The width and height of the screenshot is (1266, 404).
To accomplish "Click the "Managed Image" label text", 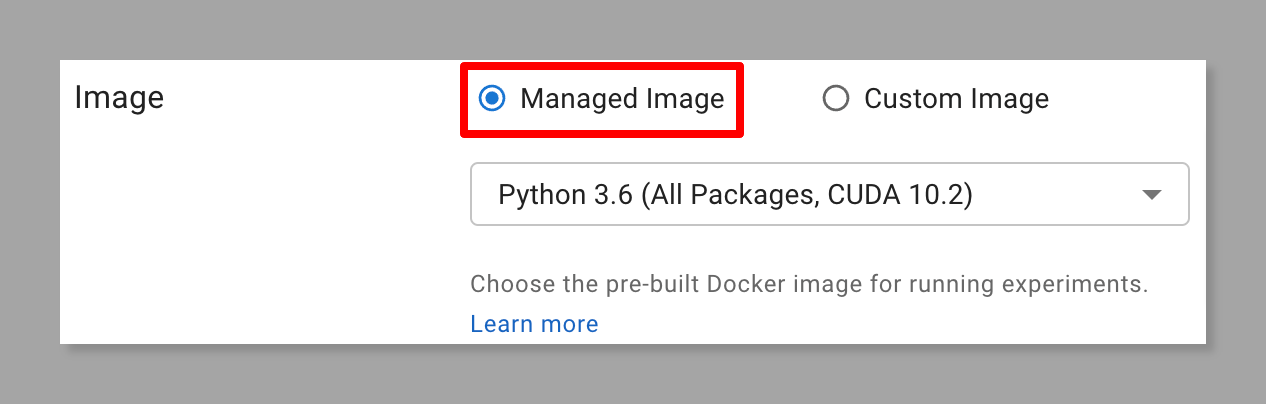I will click(x=622, y=99).
